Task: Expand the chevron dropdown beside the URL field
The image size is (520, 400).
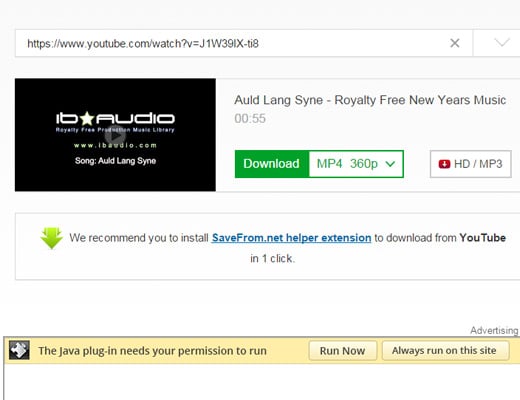Action: [501, 43]
